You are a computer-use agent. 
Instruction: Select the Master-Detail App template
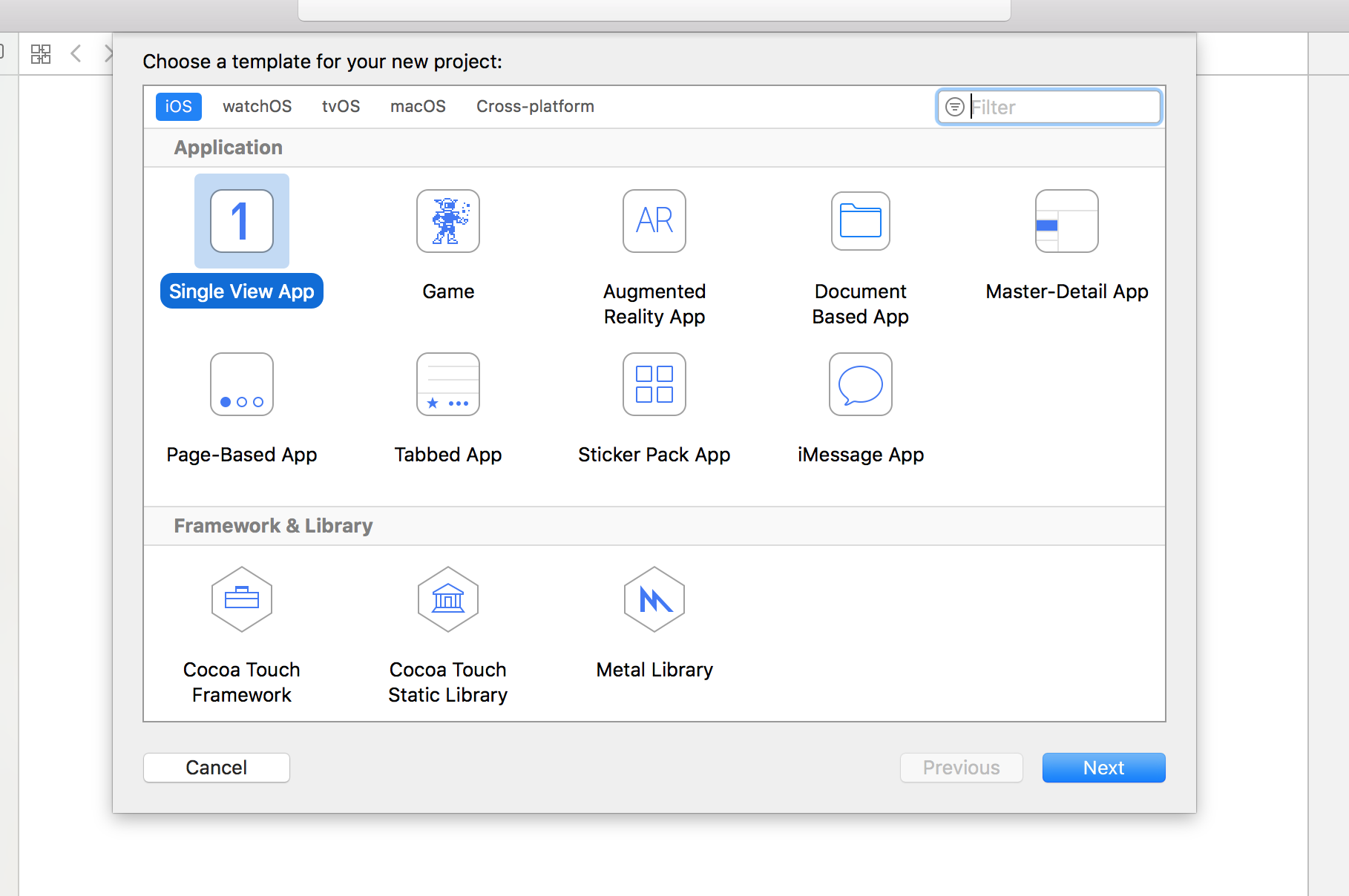1066,221
